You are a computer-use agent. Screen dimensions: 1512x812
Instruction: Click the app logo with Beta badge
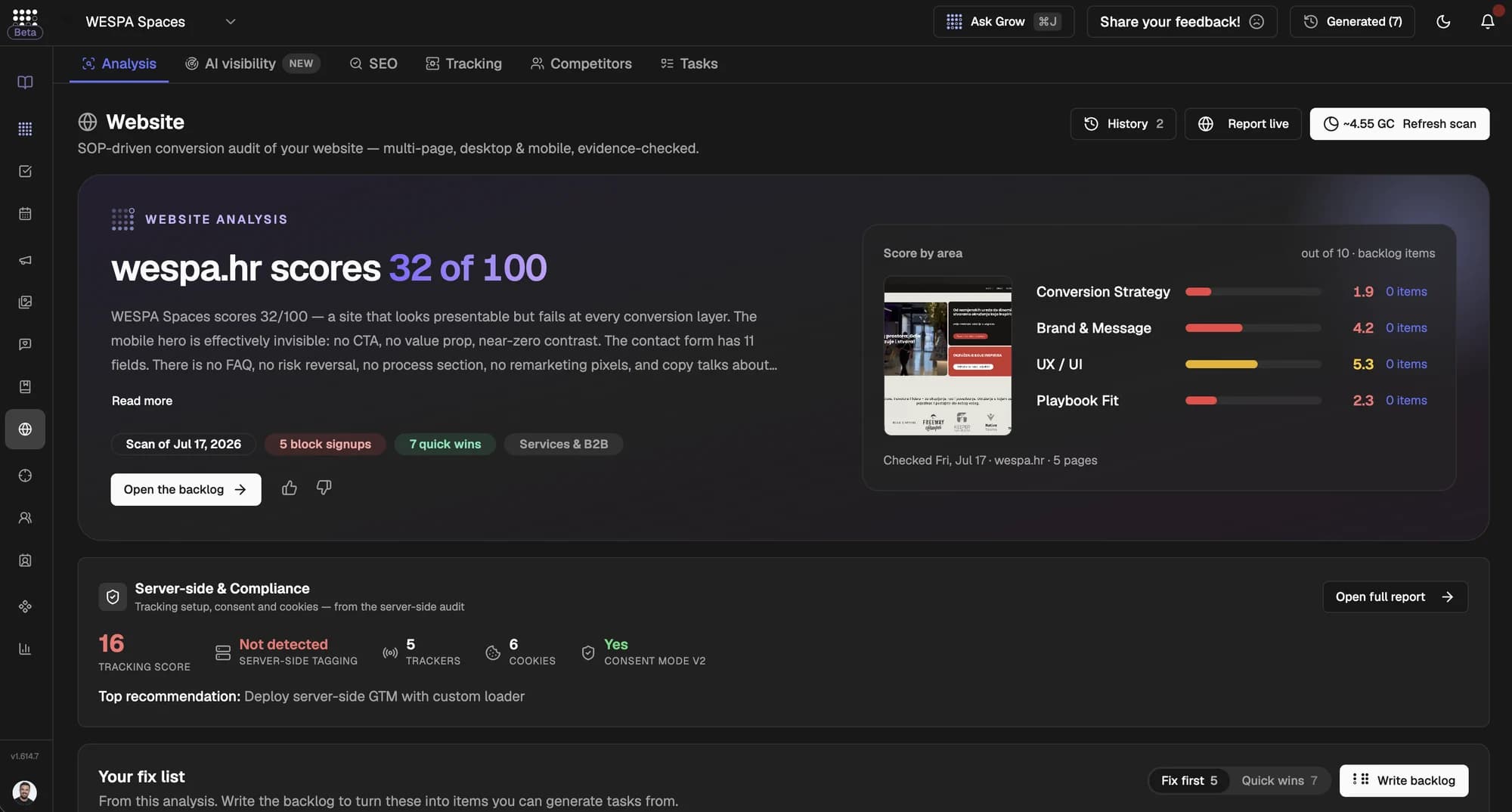(x=25, y=23)
